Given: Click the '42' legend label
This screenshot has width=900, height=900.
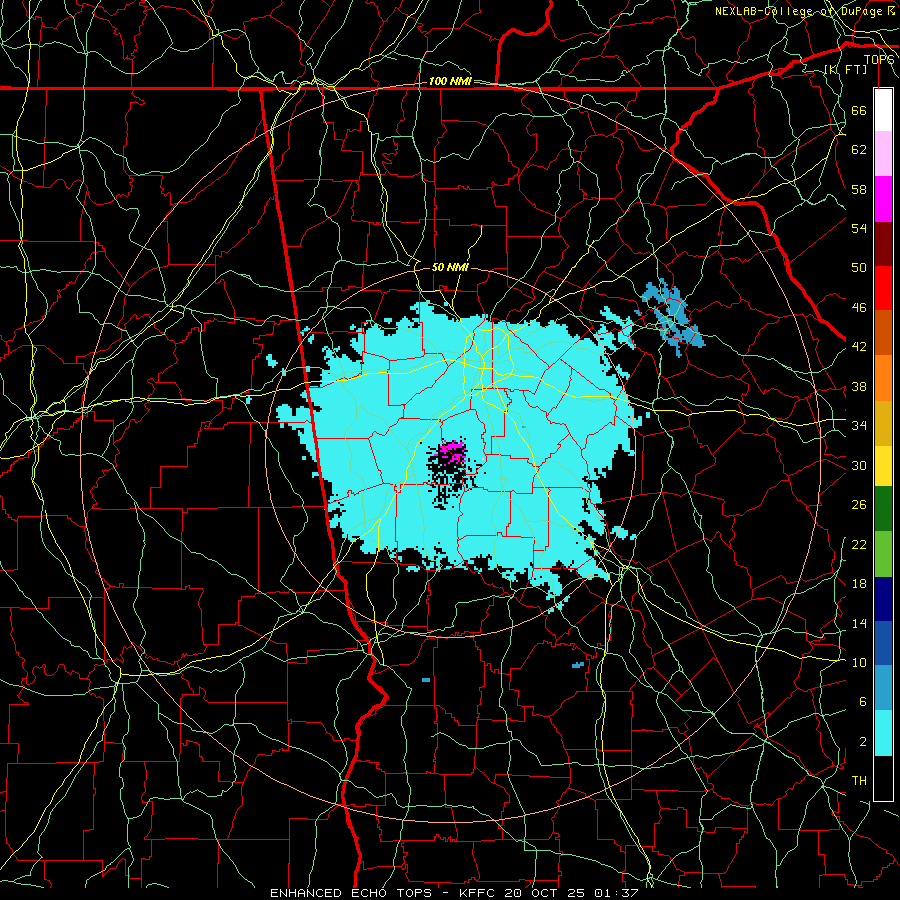Looking at the screenshot, I should 859,347.
